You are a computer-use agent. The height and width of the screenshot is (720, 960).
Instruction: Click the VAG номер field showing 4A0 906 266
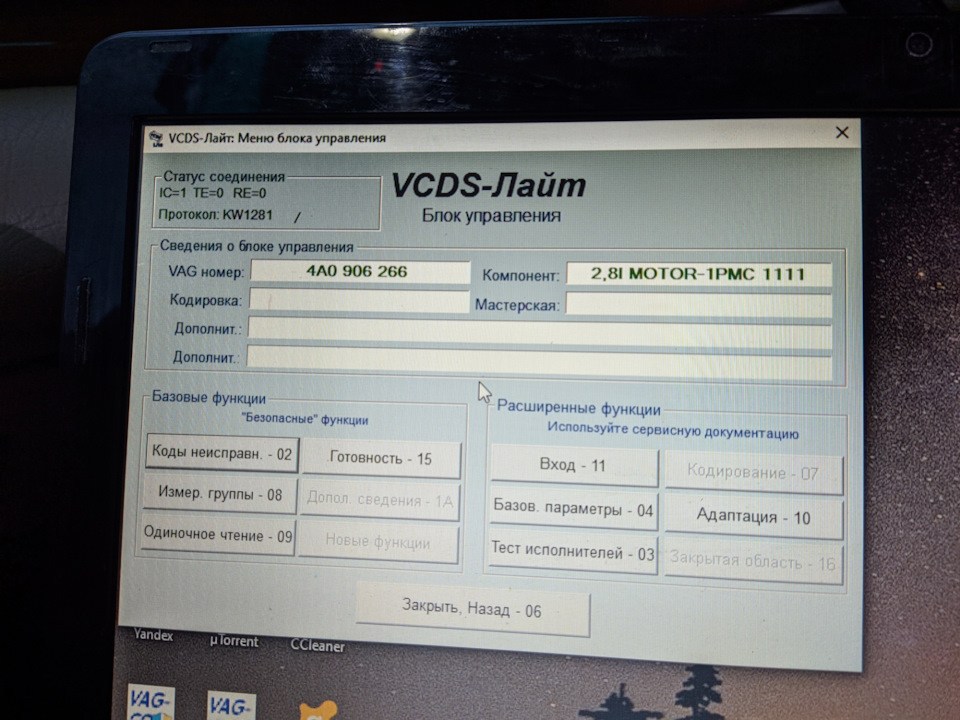pos(360,270)
